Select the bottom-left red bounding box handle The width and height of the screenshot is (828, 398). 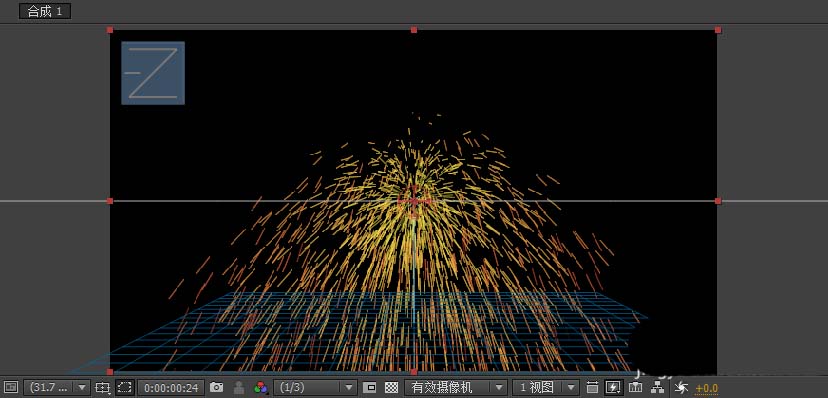tap(110, 372)
